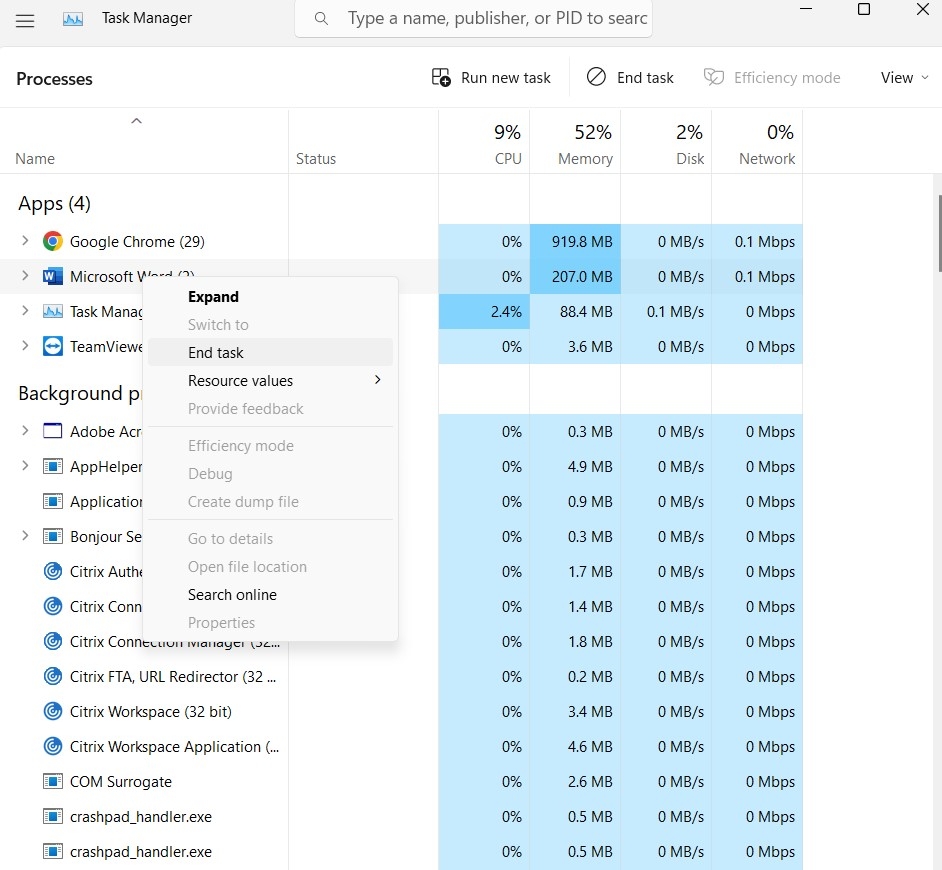Sort by the Disk column header
This screenshot has width=942, height=870.
[666, 142]
